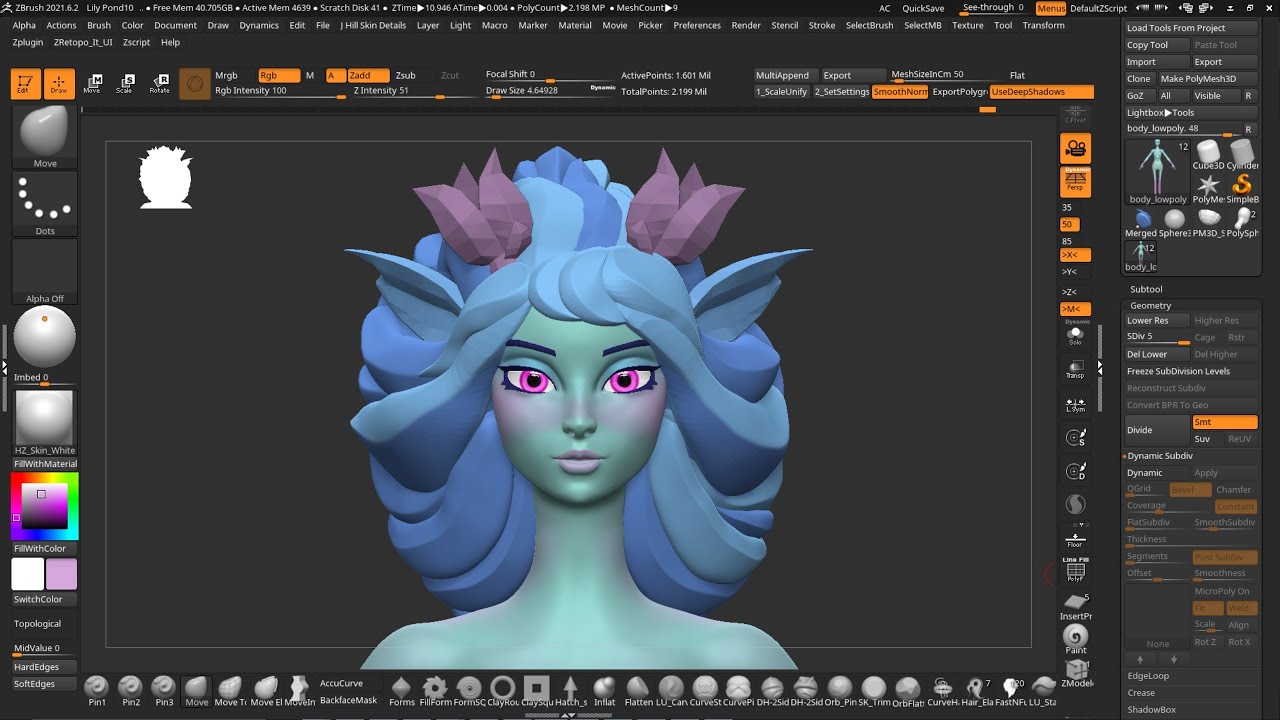Open the Transform menu
This screenshot has height=720, width=1280.
[1043, 25]
